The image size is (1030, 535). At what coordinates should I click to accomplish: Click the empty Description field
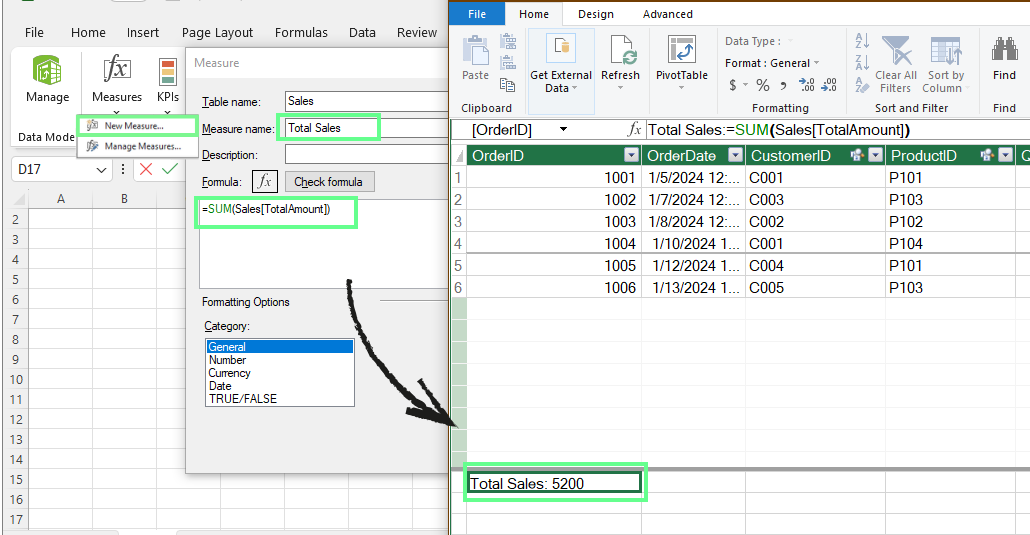click(x=367, y=154)
